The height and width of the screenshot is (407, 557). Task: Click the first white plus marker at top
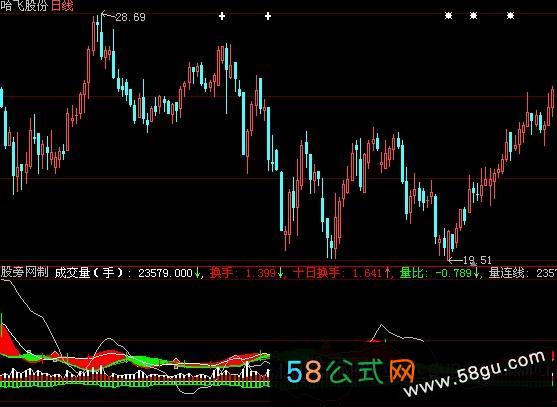click(x=222, y=16)
